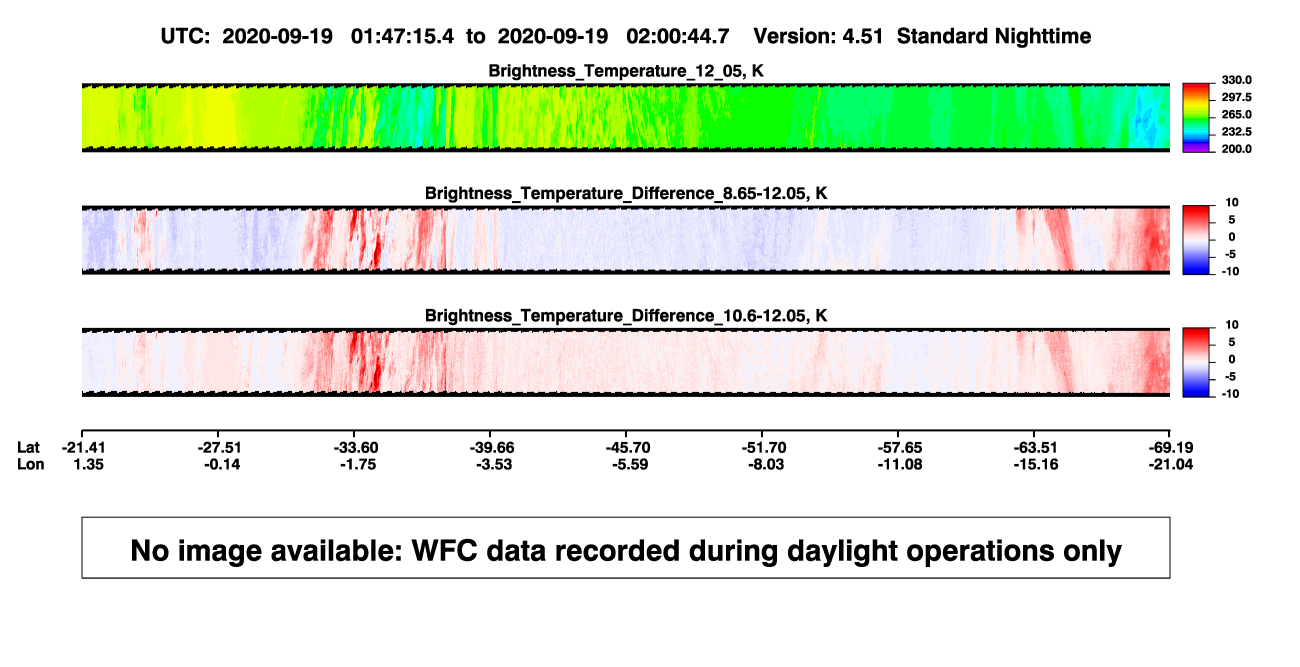Image resolution: width=1300 pixels, height=667 pixels.
Task: Click latitude value -51.70
Action: click(x=762, y=447)
